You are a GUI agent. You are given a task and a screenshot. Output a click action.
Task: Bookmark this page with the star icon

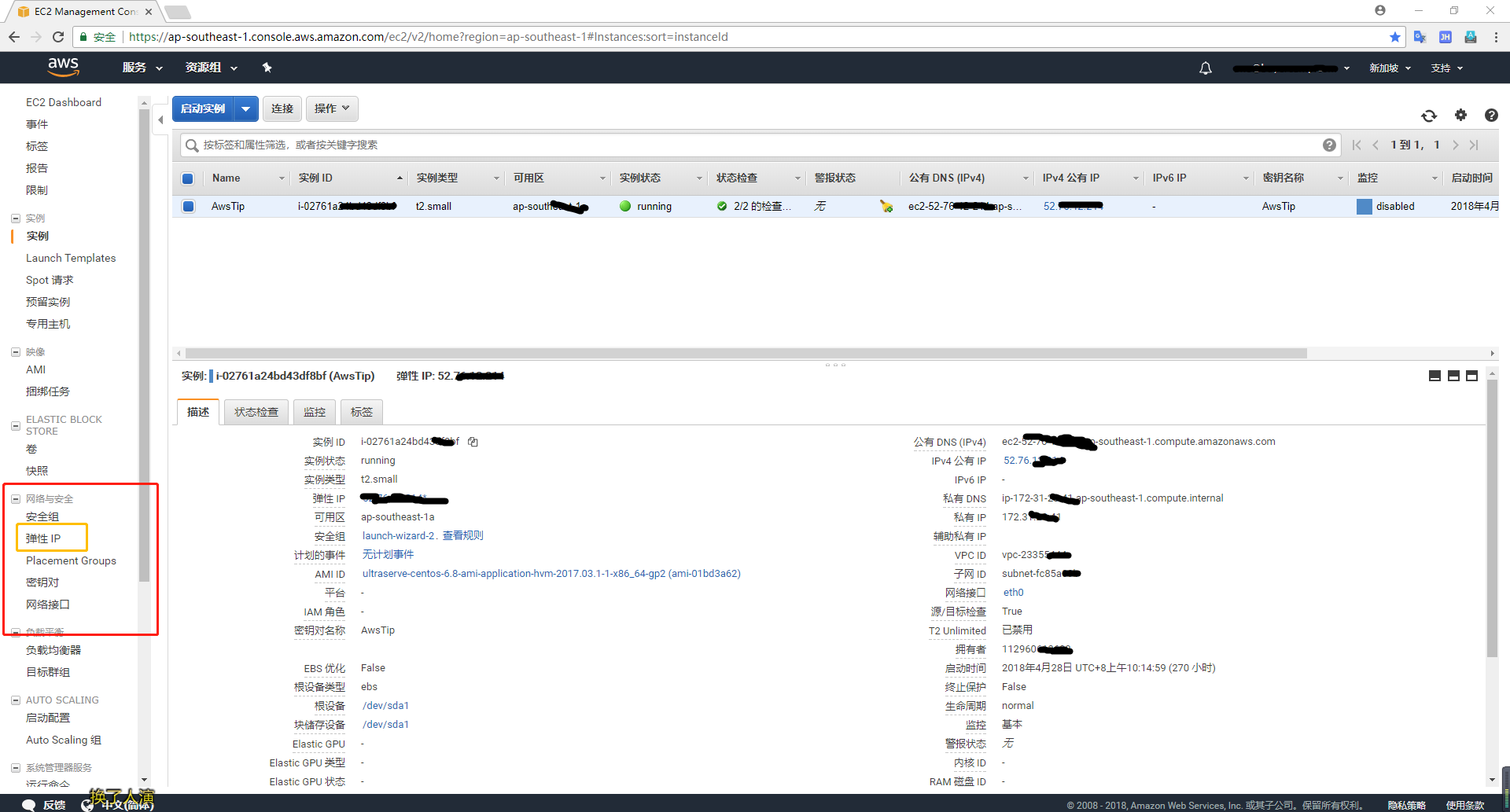pos(1395,37)
